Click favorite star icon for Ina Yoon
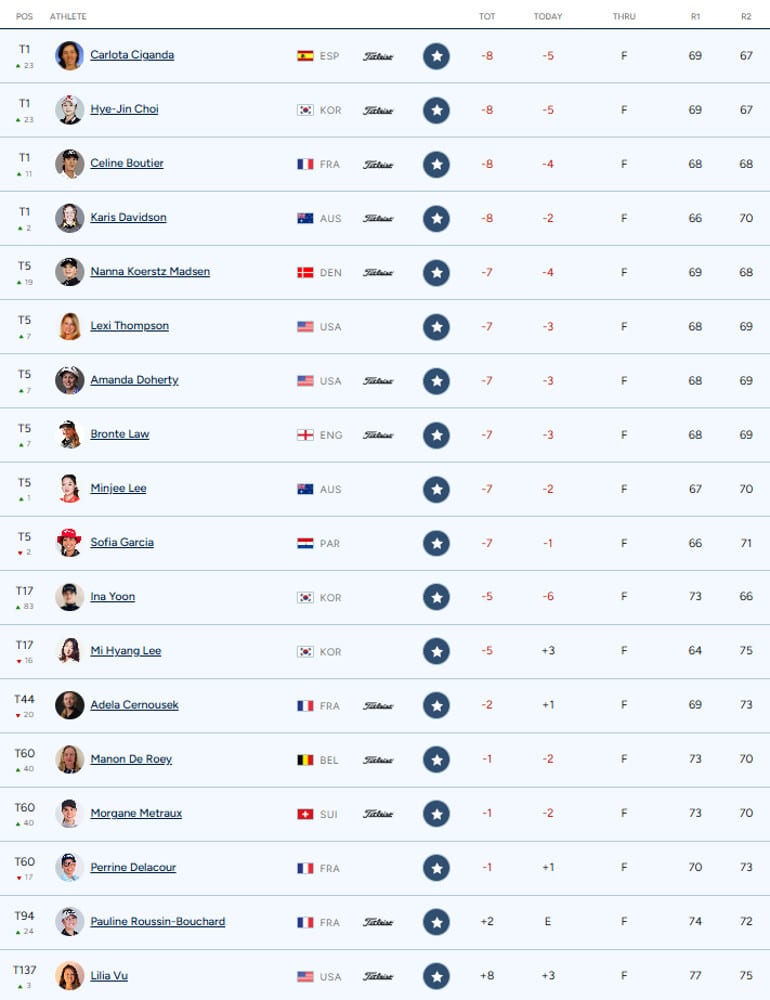This screenshot has width=770, height=1000. [436, 598]
